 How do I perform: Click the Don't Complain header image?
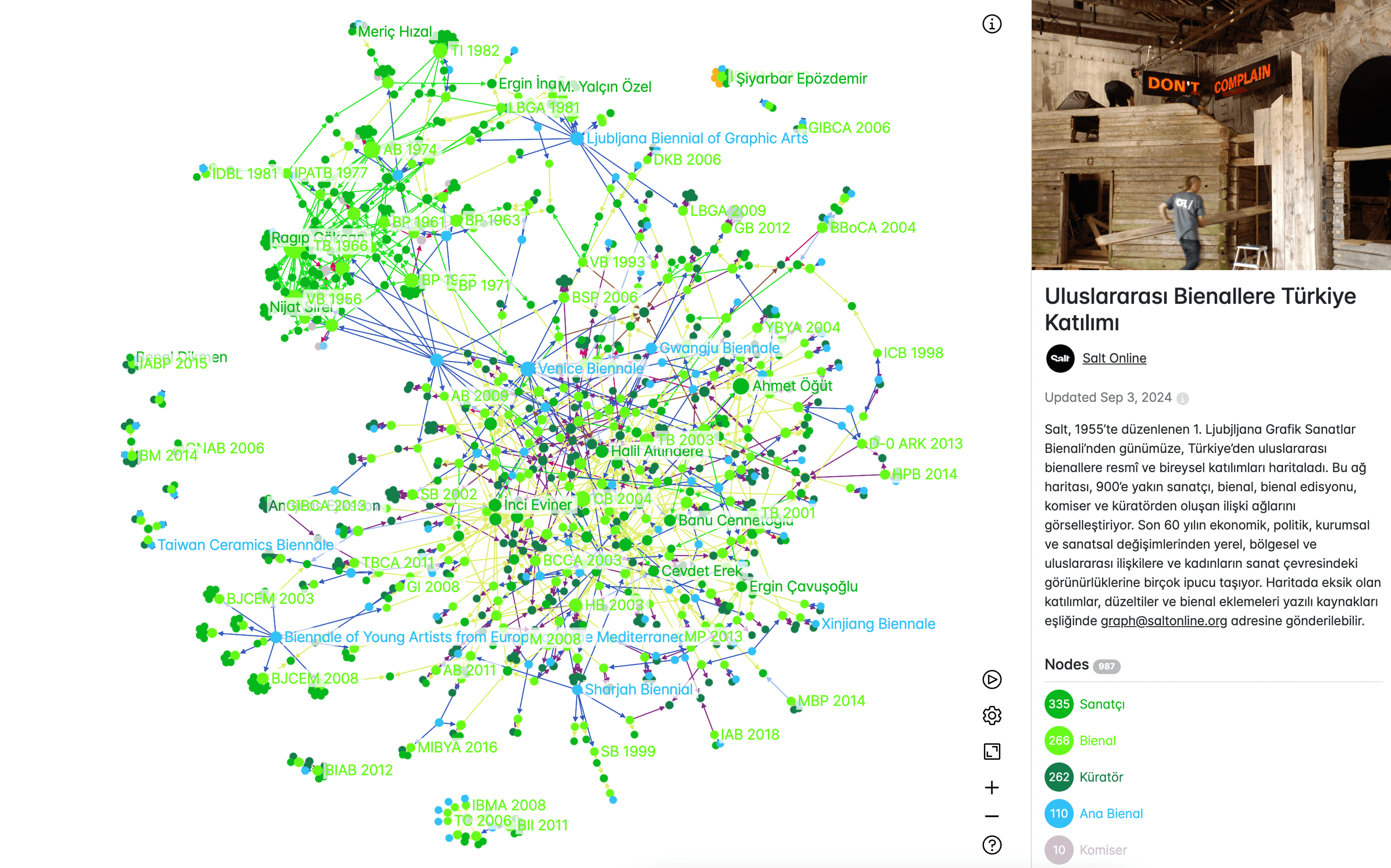coord(1211,135)
